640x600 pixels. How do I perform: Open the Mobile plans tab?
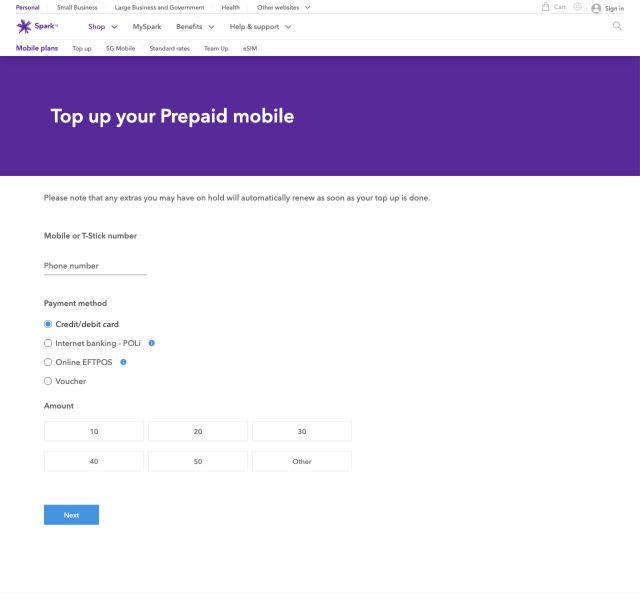coord(37,48)
